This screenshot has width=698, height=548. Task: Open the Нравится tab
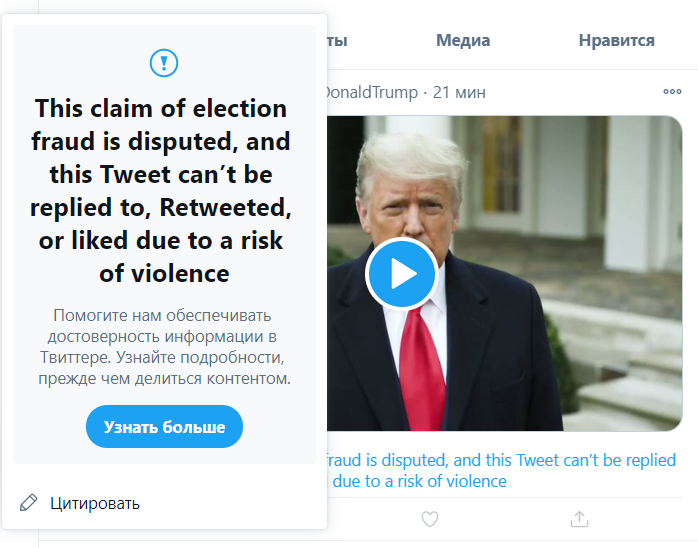click(x=616, y=41)
